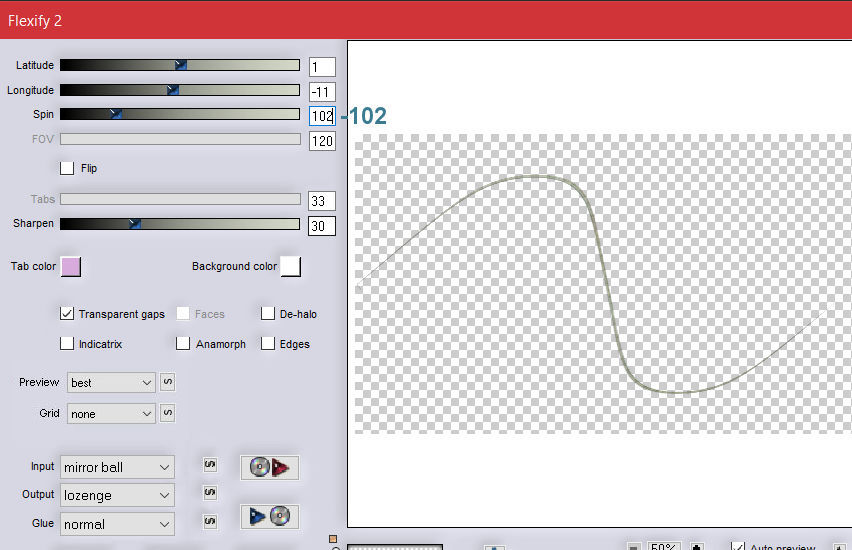Click the Spin value field showing 102
Screen dimensions: 852x550
point(322,116)
